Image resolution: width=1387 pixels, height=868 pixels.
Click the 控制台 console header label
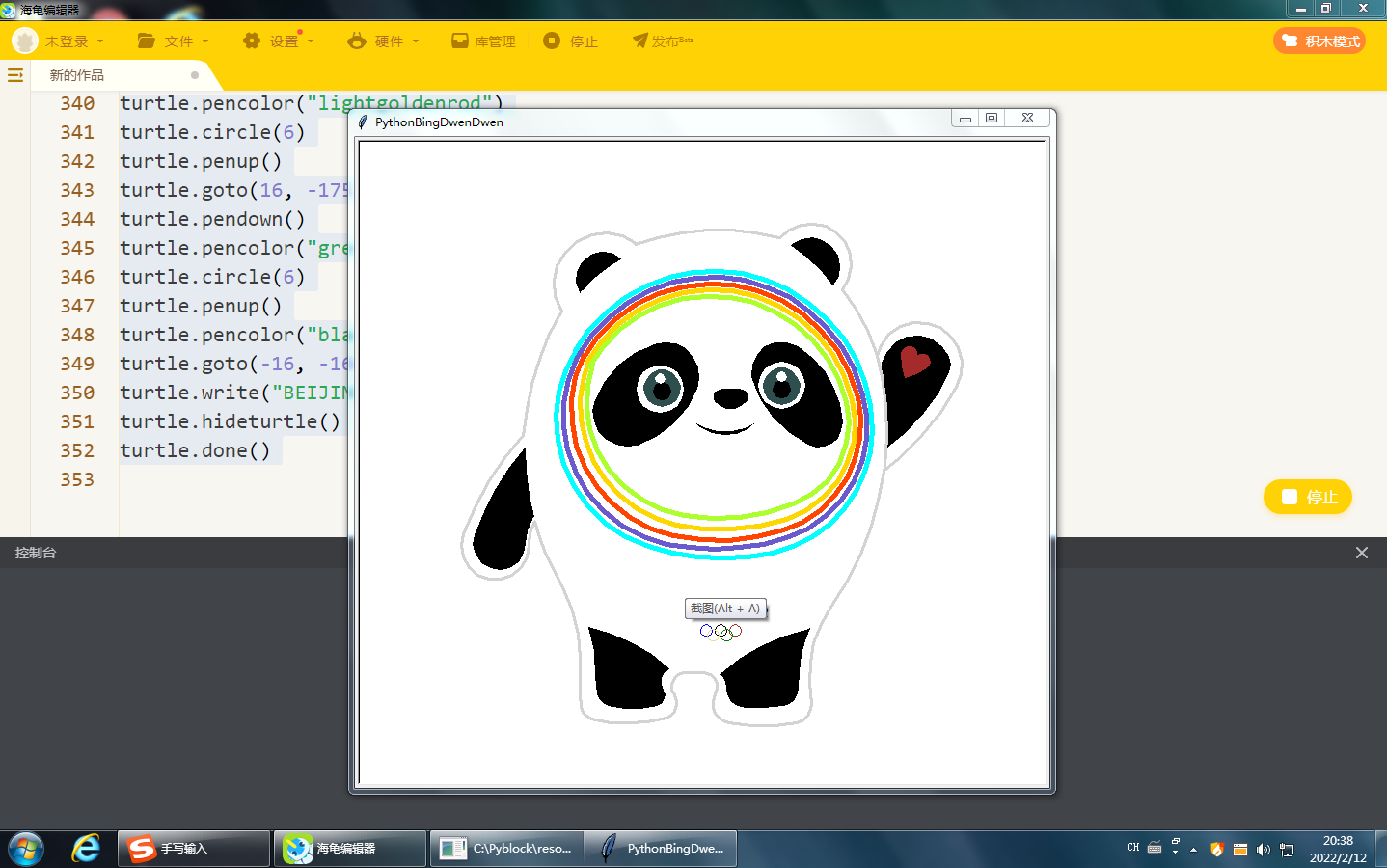coord(36,553)
